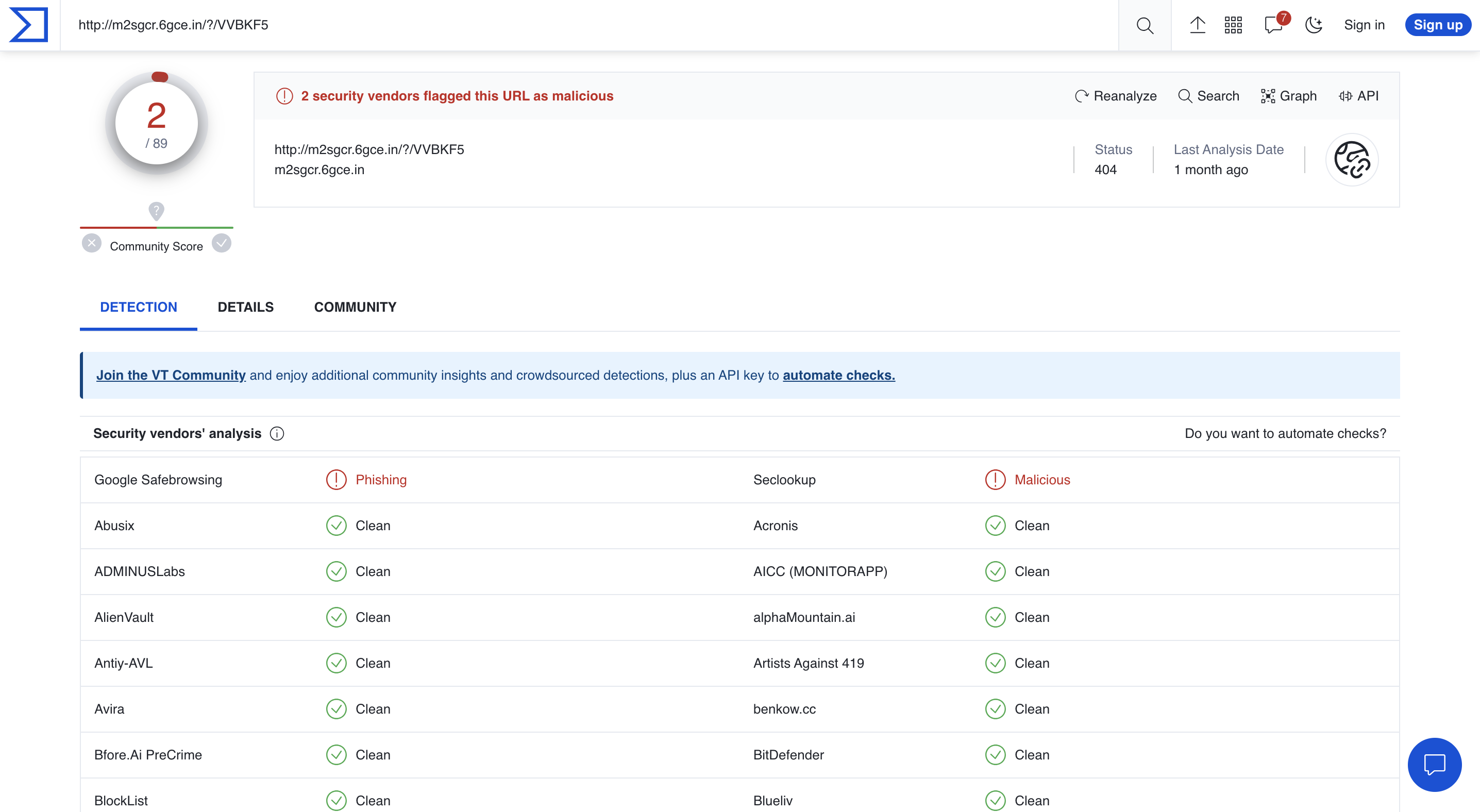Image resolution: width=1480 pixels, height=812 pixels.
Task: Click Sign in link
Action: [1364, 25]
